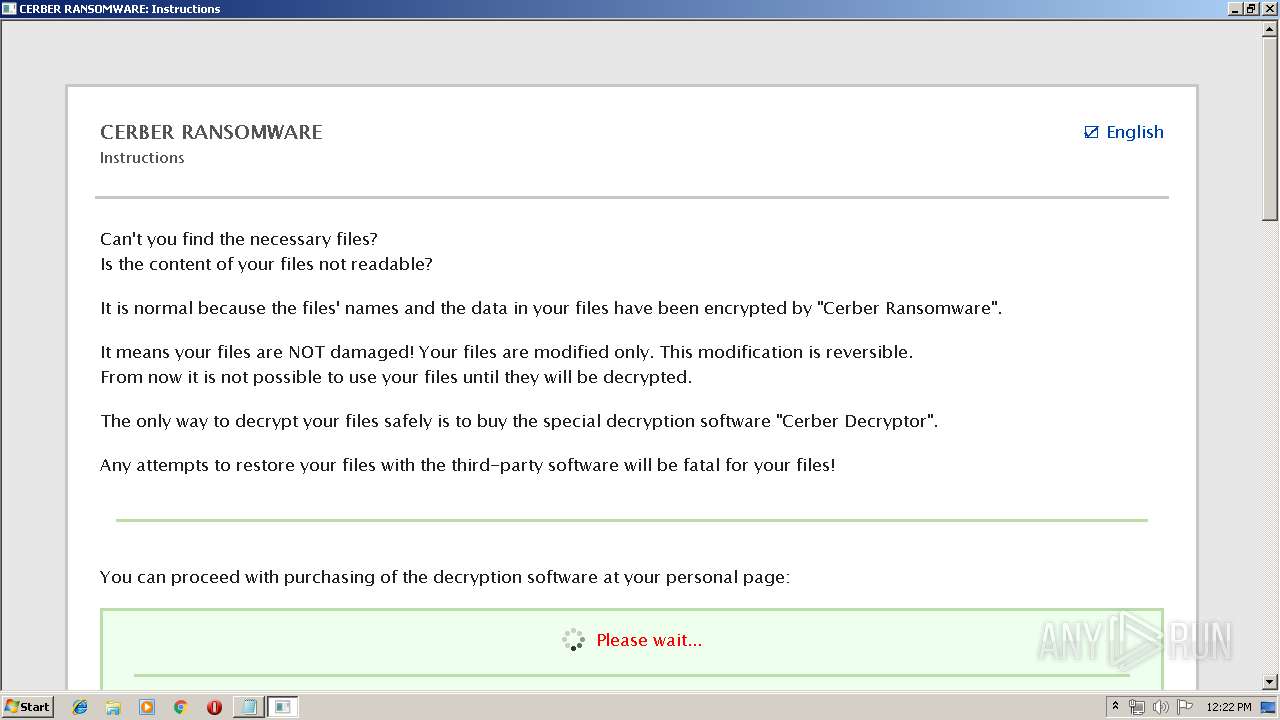The image size is (1280, 720).
Task: Open Windows Explorer folder icon in taskbar
Action: click(113, 707)
